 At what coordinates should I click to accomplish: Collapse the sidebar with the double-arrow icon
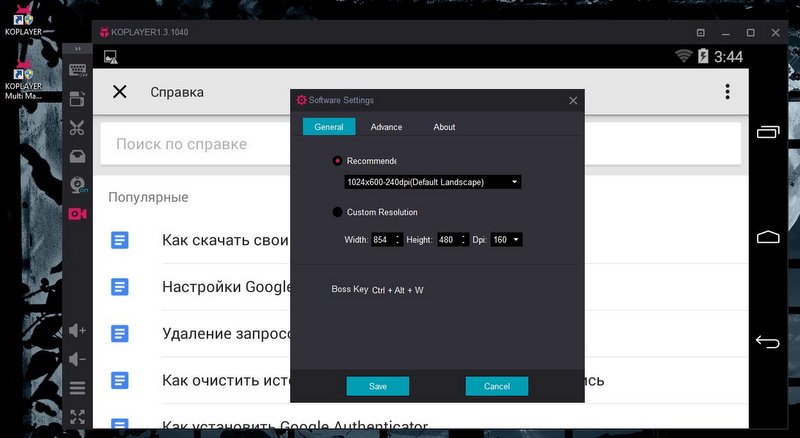pyautogui.click(x=78, y=48)
